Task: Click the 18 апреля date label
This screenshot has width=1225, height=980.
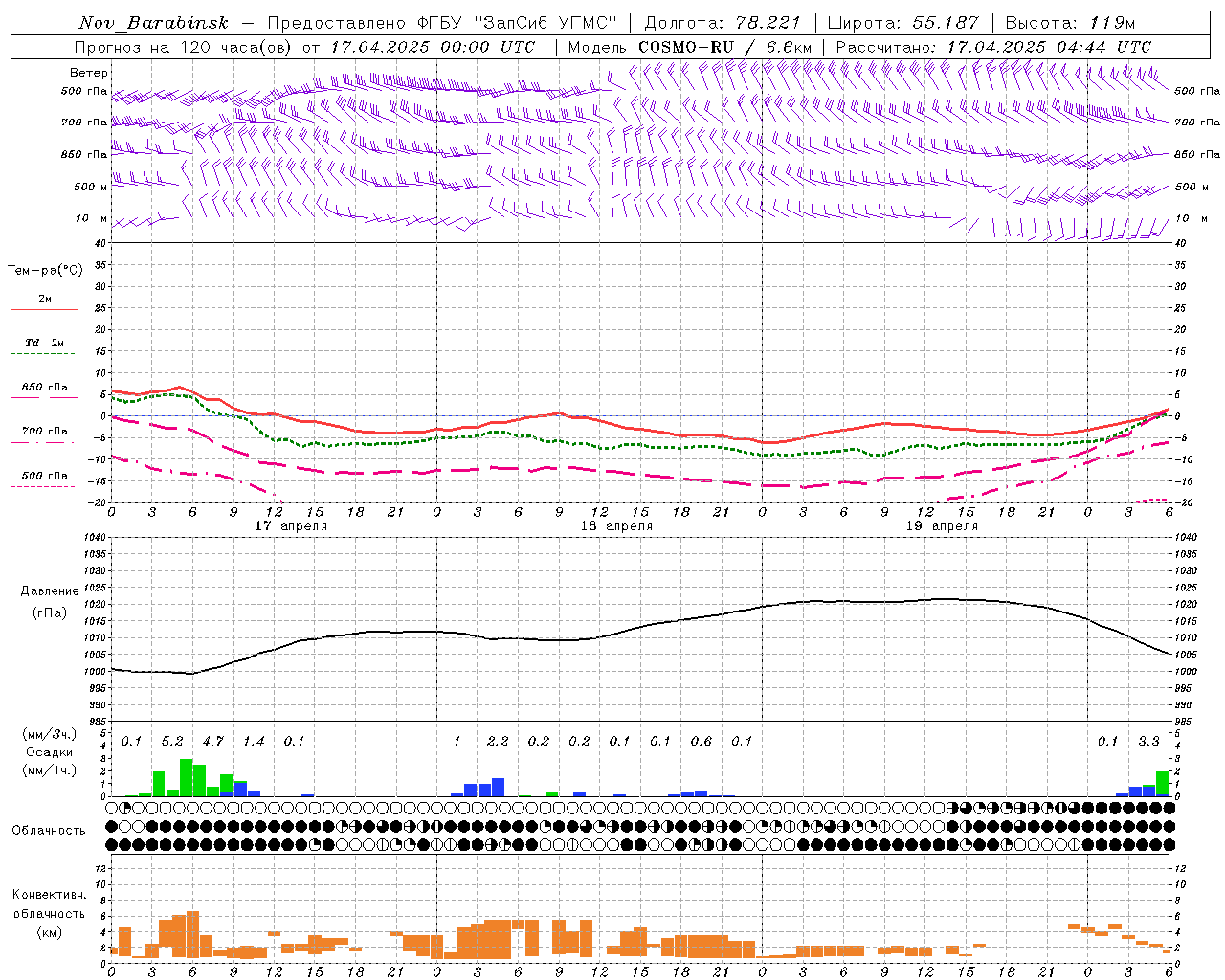Action: click(x=616, y=526)
